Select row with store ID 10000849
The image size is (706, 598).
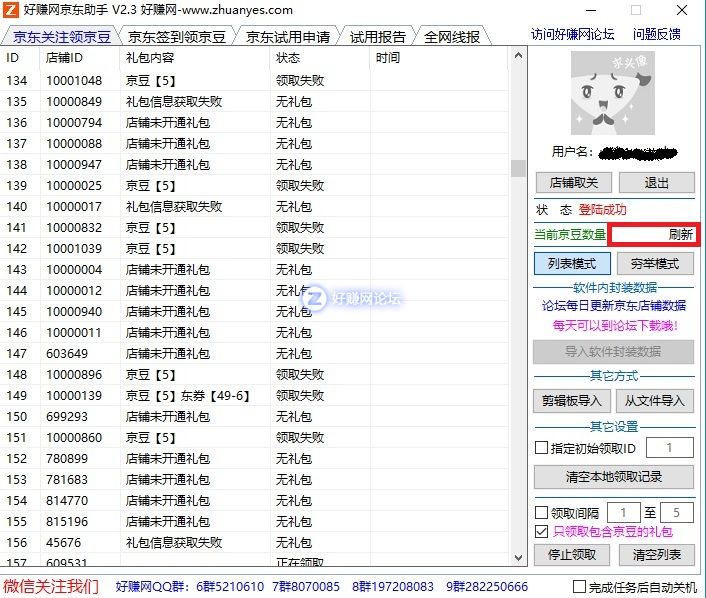click(x=254, y=102)
